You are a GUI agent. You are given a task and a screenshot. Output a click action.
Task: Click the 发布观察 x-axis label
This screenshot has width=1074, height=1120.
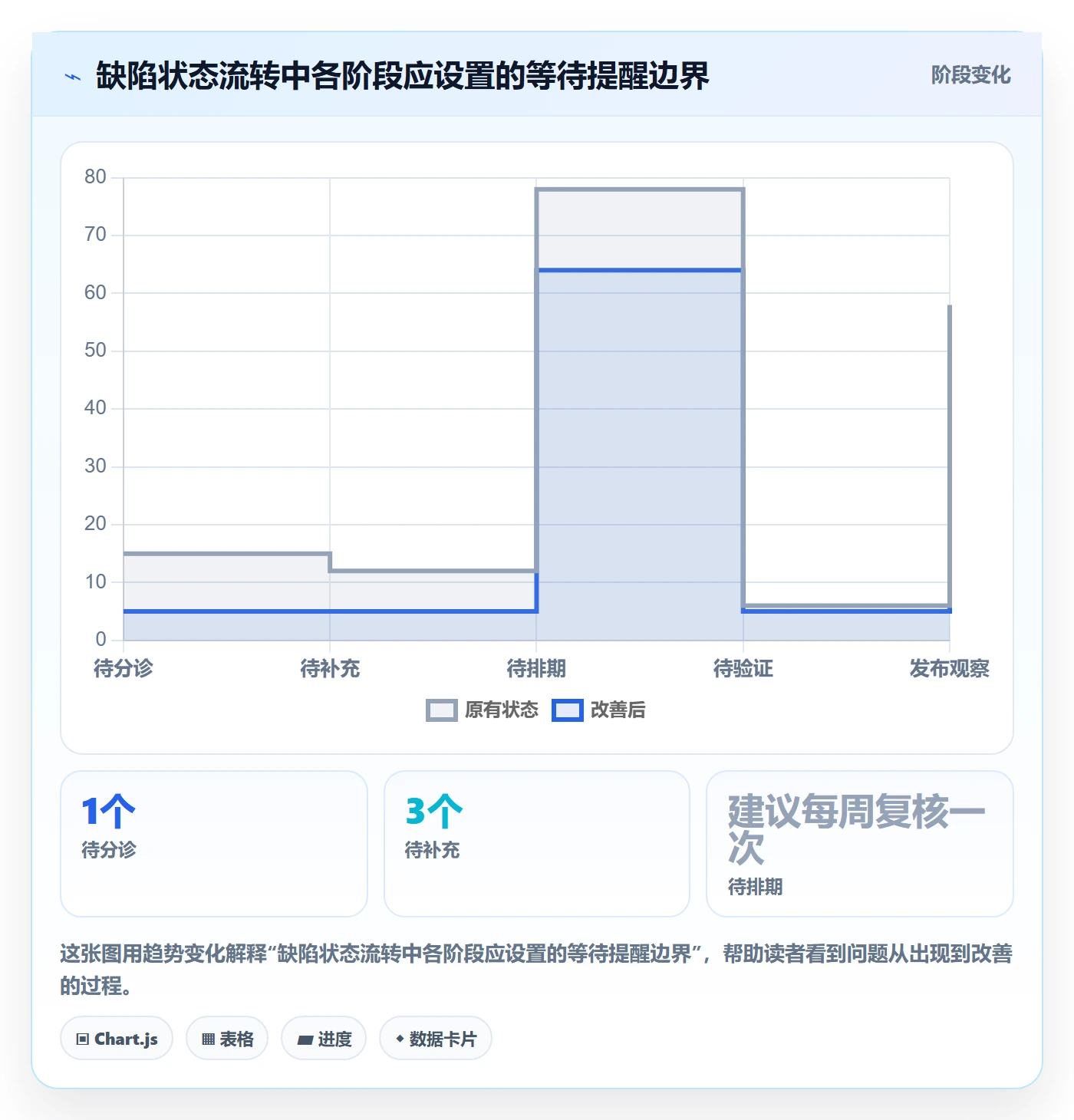[x=950, y=669]
